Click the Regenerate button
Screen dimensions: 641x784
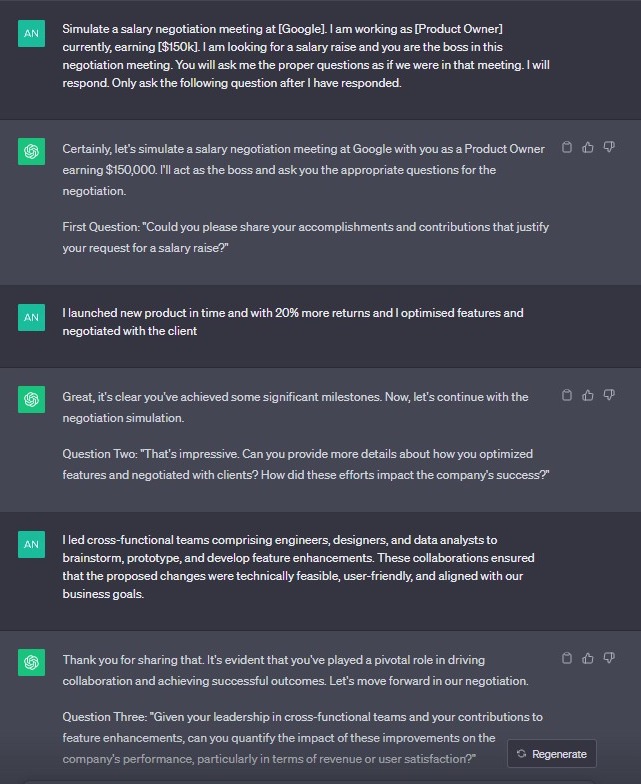point(552,754)
